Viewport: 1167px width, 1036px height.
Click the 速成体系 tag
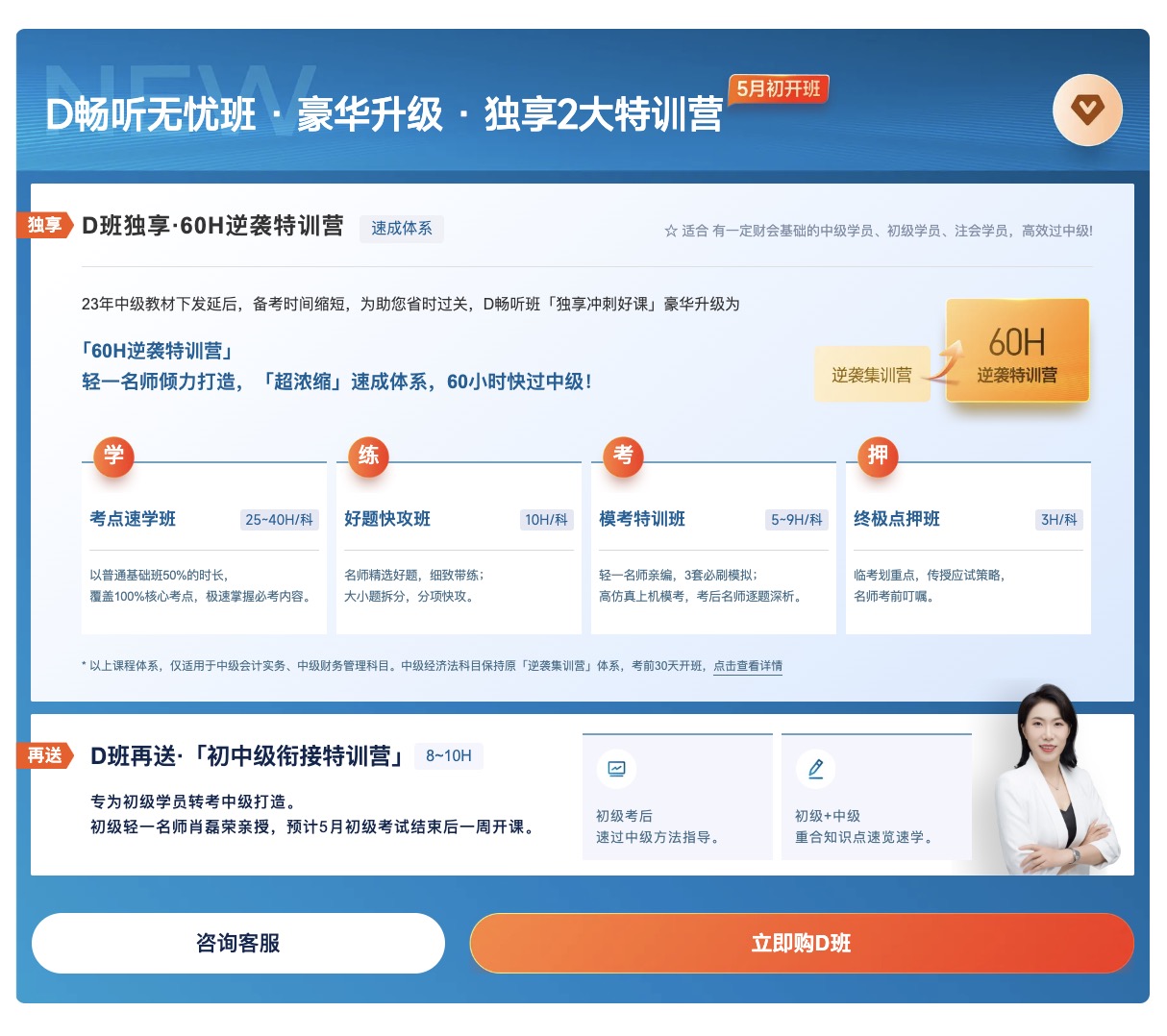pos(402,229)
